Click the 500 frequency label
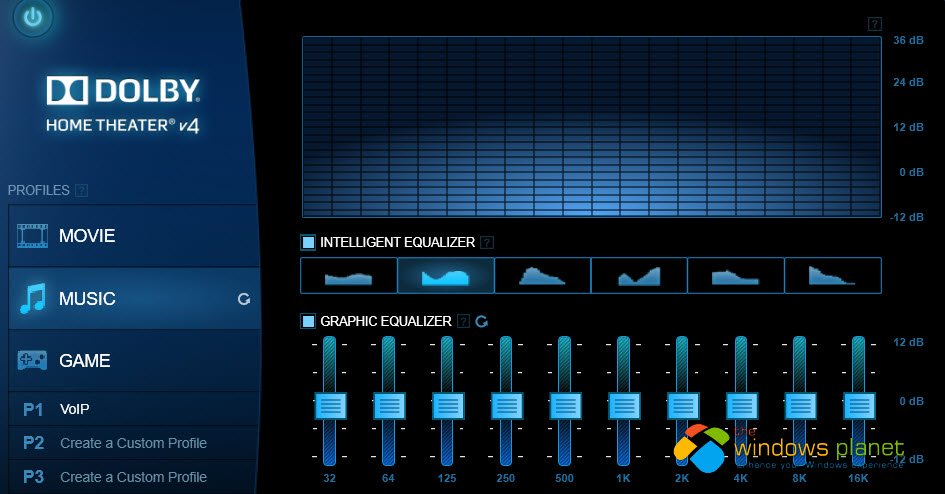The width and height of the screenshot is (945, 494). click(564, 478)
